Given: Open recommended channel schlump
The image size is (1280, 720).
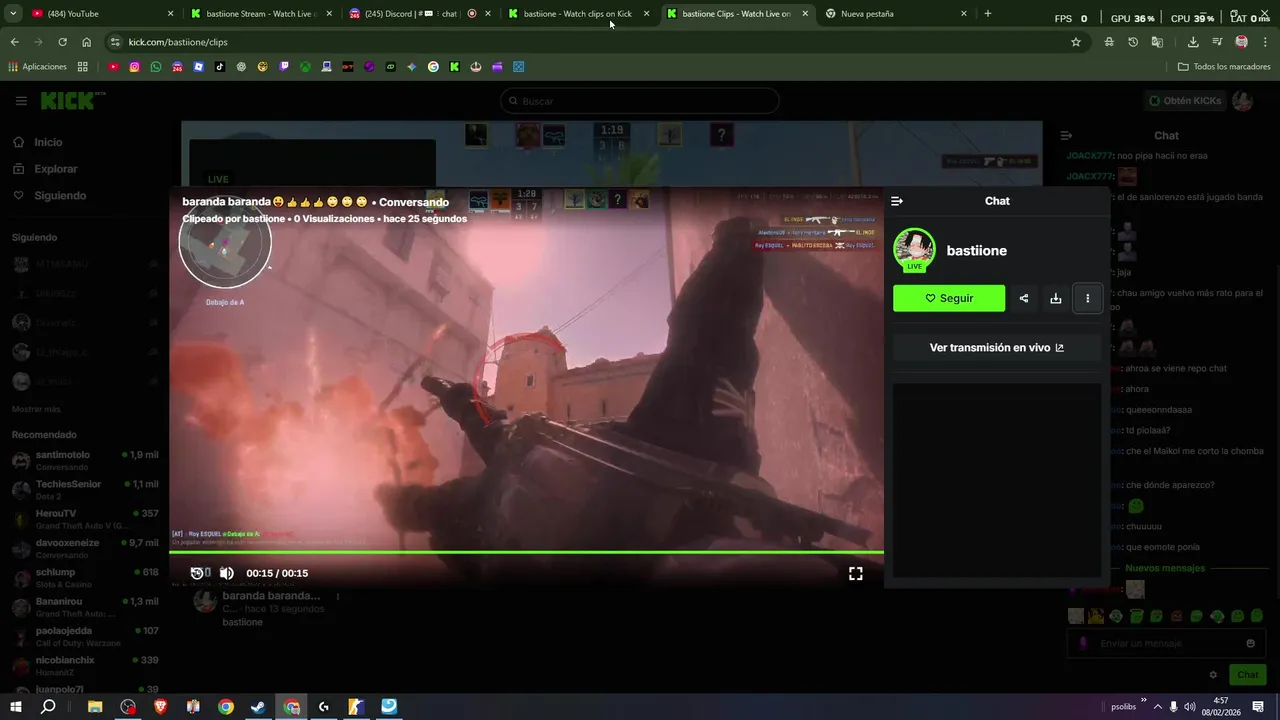Looking at the screenshot, I should click(x=85, y=577).
